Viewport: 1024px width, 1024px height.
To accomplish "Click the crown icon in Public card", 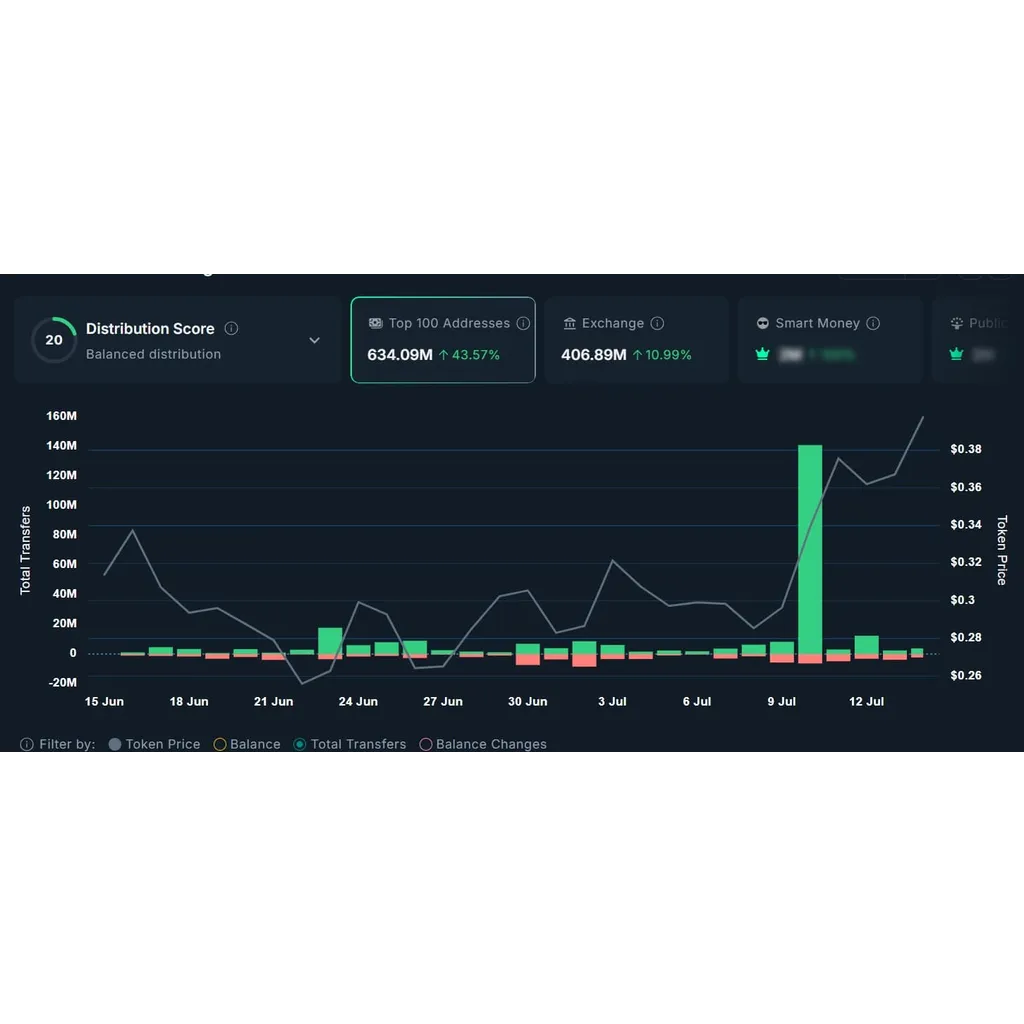I will [x=956, y=355].
